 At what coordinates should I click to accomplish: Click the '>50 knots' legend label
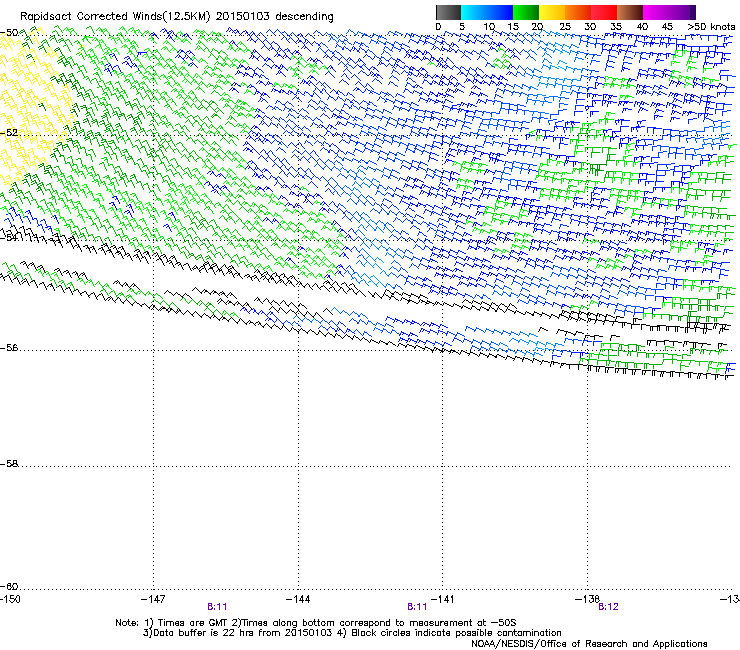711,27
